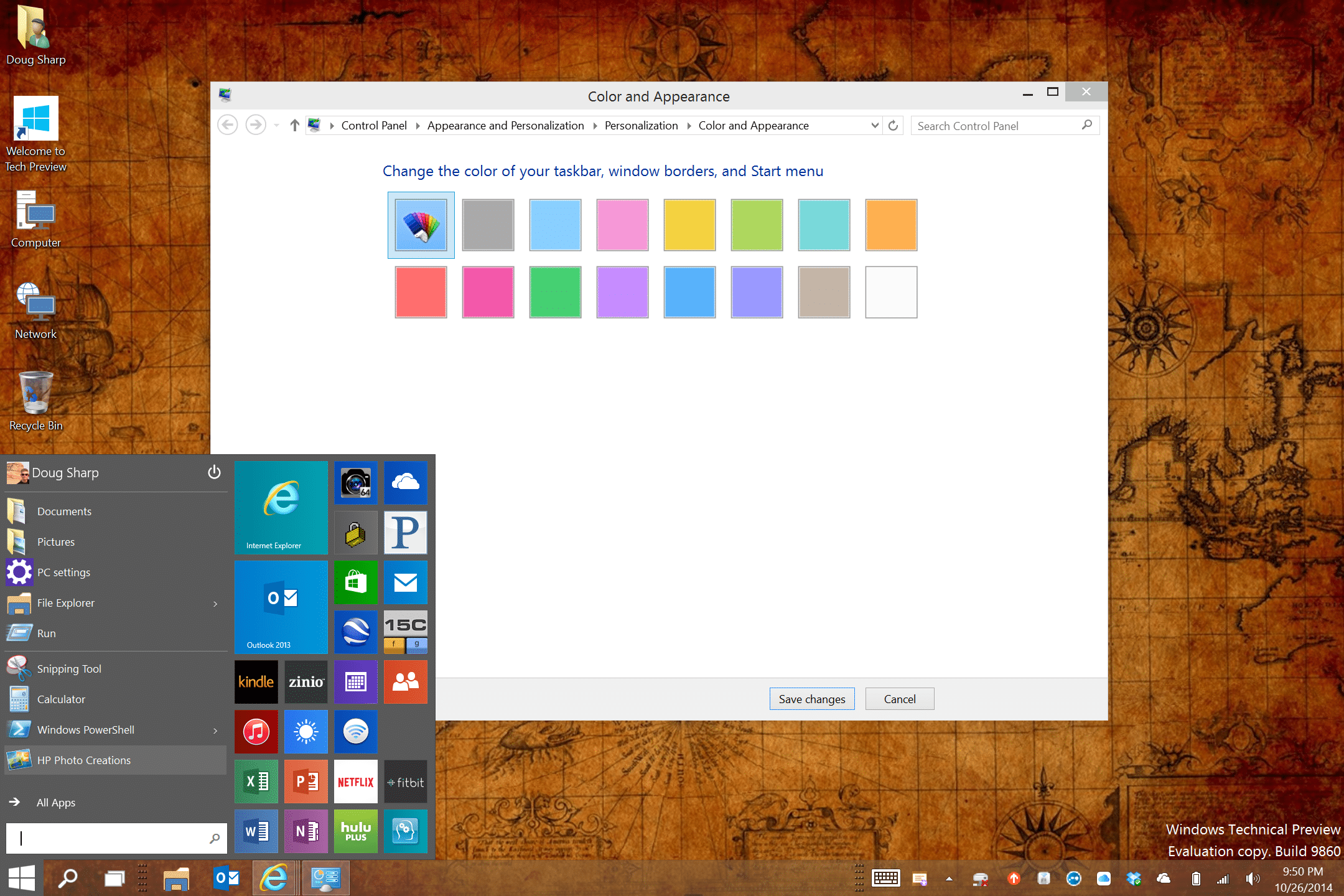Click the navigation back arrow

point(228,124)
